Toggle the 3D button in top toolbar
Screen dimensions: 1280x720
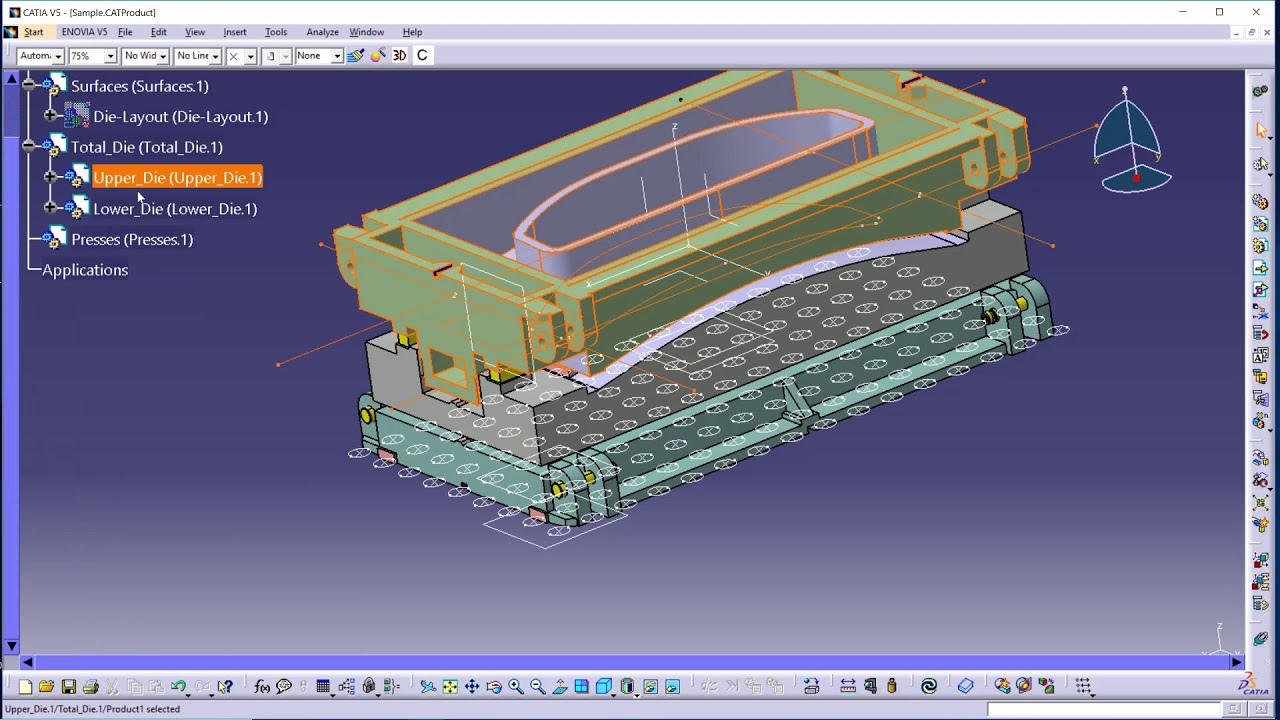400,56
